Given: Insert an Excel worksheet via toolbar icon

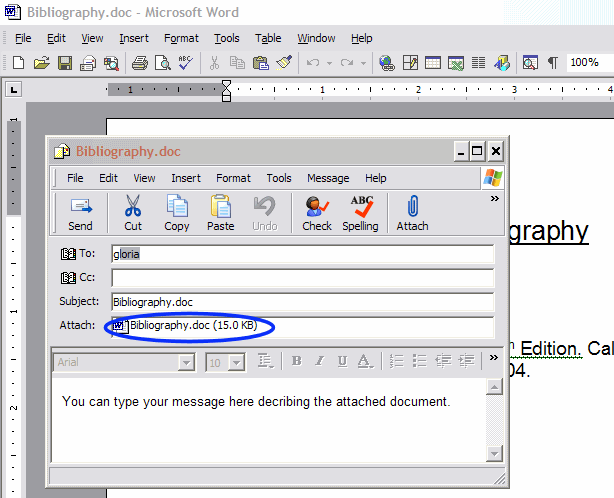Looking at the screenshot, I should (x=456, y=63).
